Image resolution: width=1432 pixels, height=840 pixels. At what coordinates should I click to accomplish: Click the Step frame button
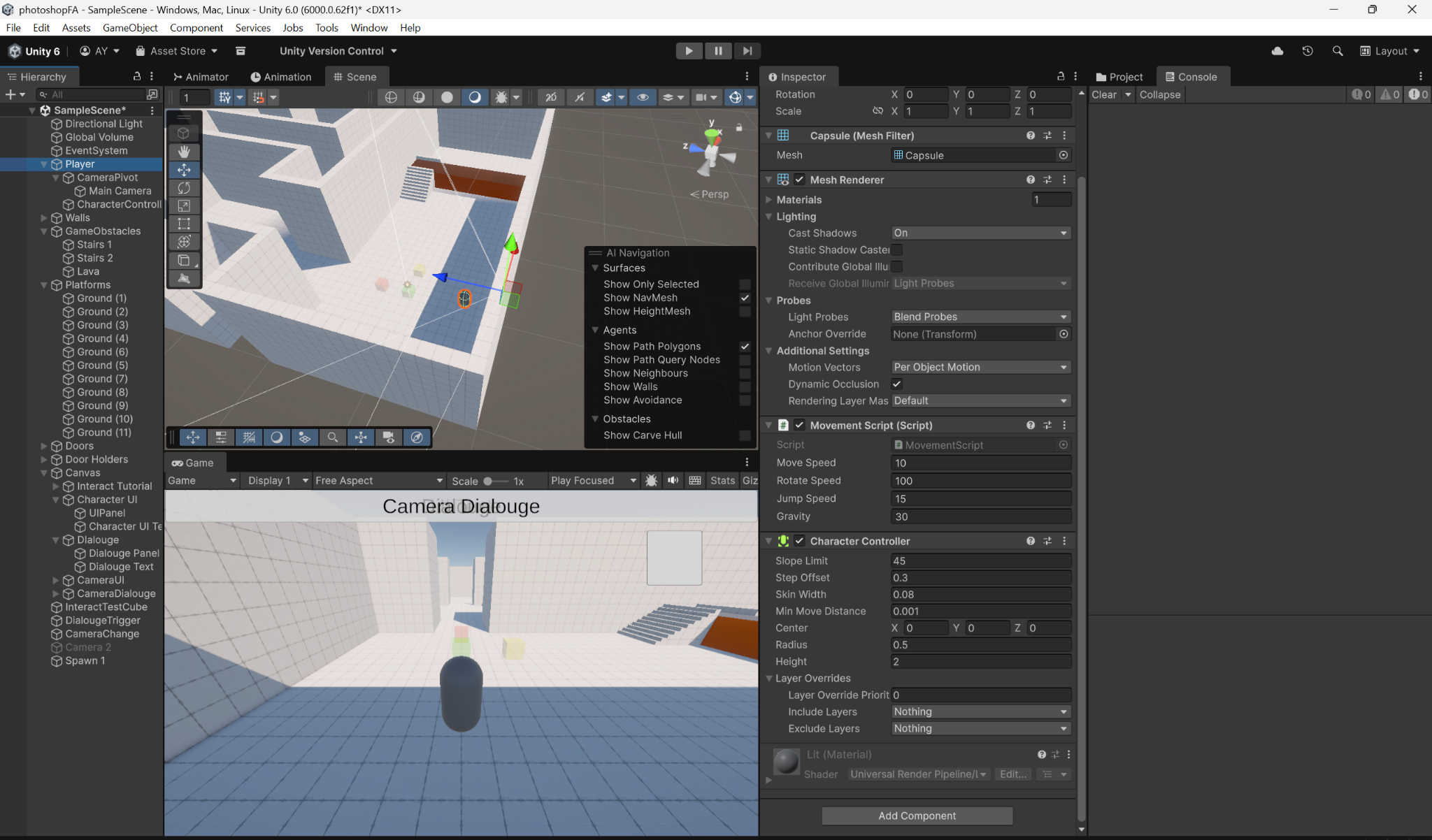[x=747, y=51]
